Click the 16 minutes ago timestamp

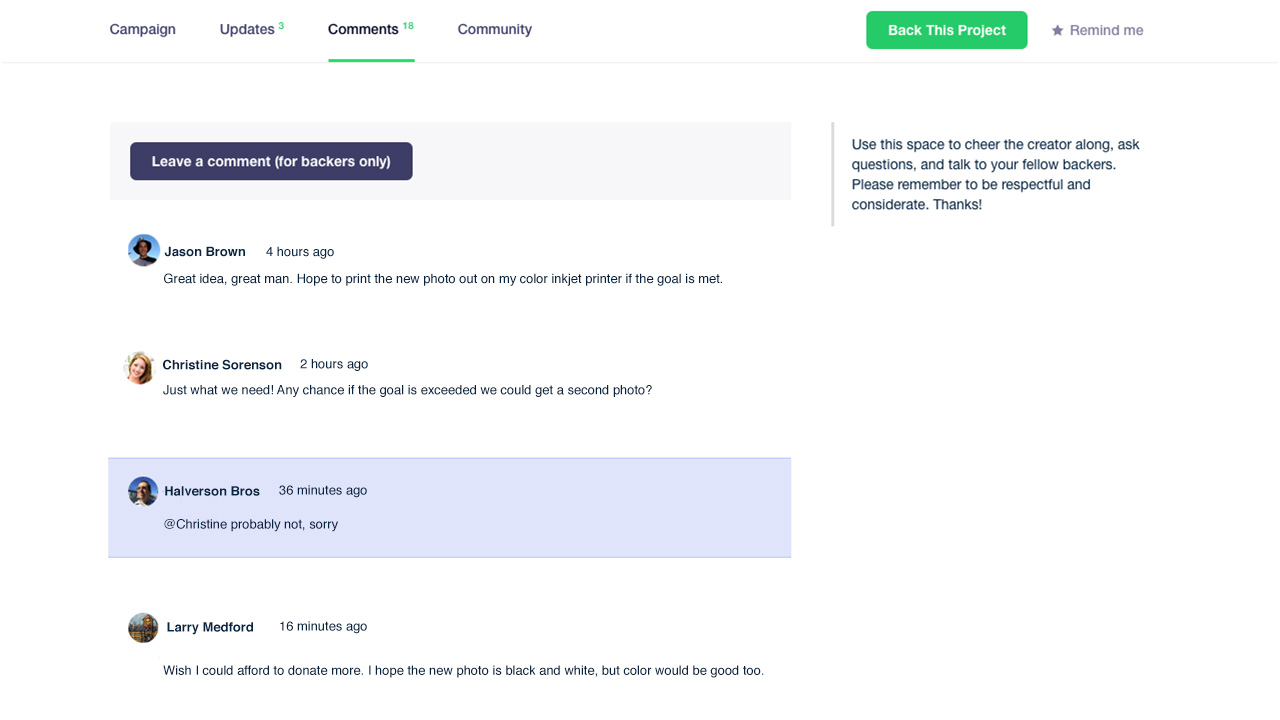tap(323, 626)
